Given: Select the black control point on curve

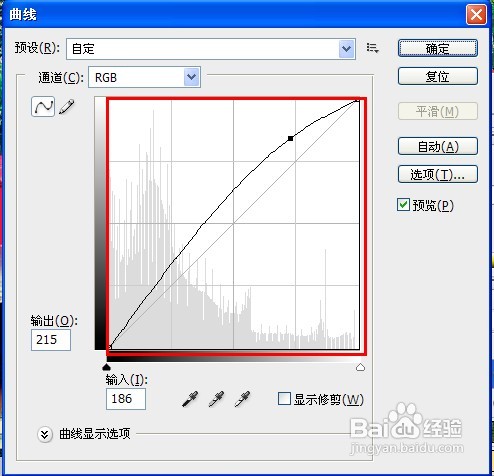Looking at the screenshot, I should click(290, 138).
